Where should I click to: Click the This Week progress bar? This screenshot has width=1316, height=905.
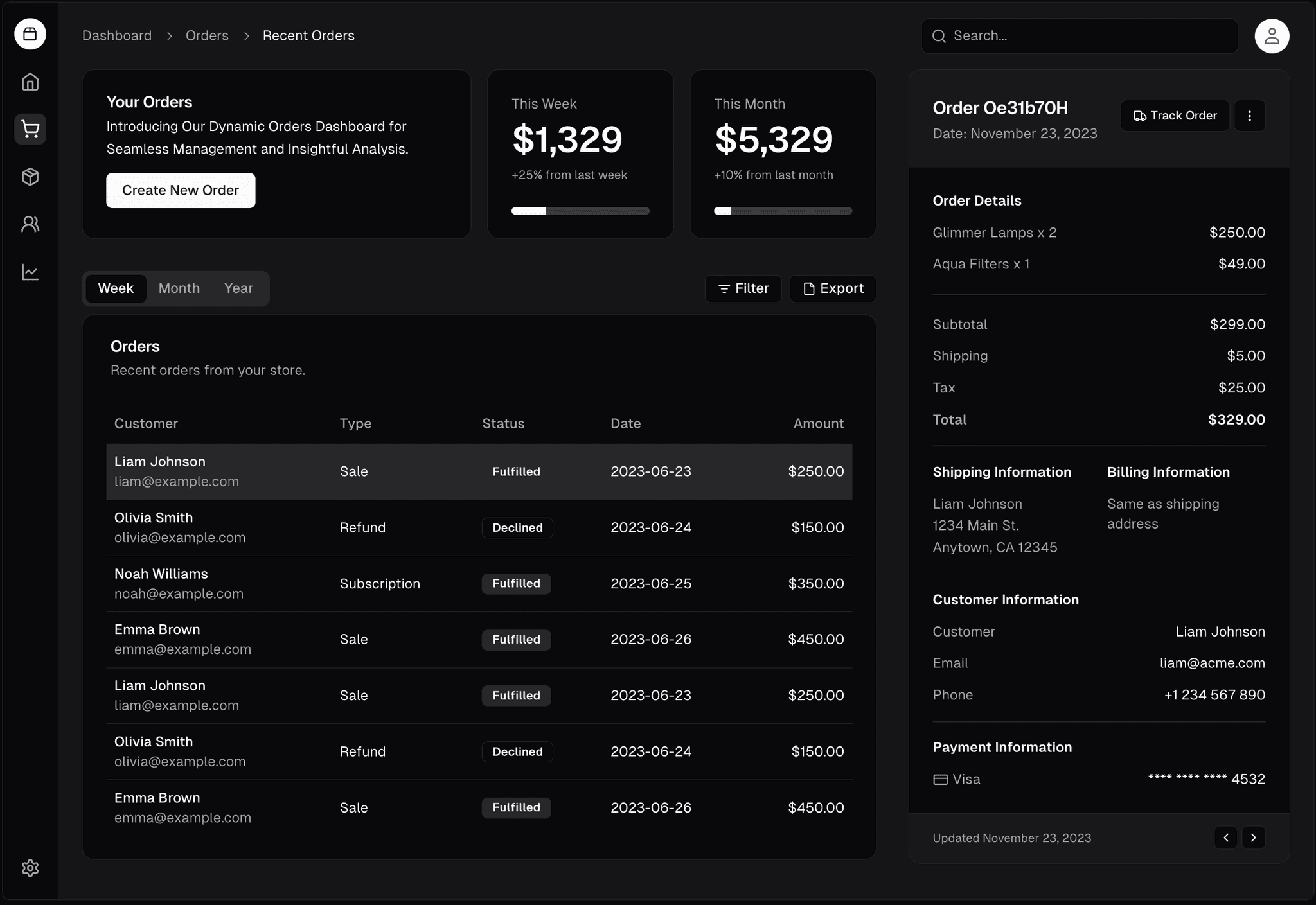tap(580, 211)
